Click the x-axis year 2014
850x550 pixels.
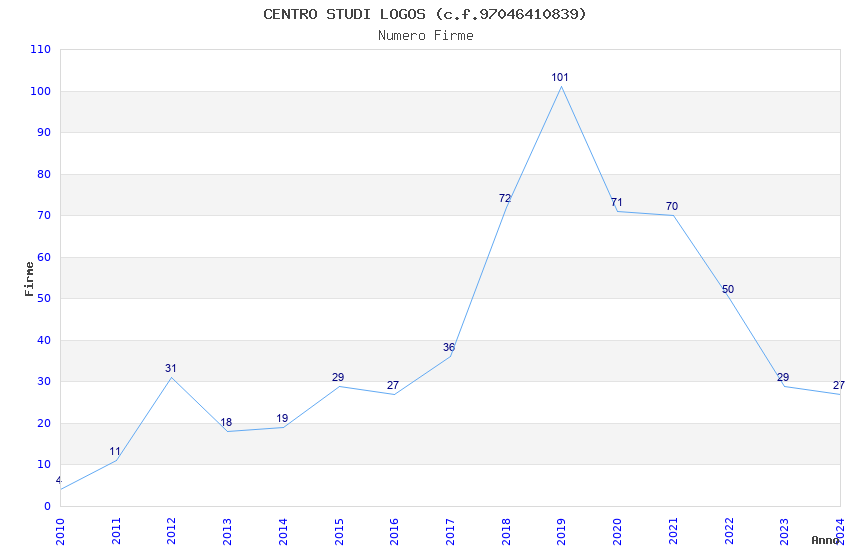283,532
